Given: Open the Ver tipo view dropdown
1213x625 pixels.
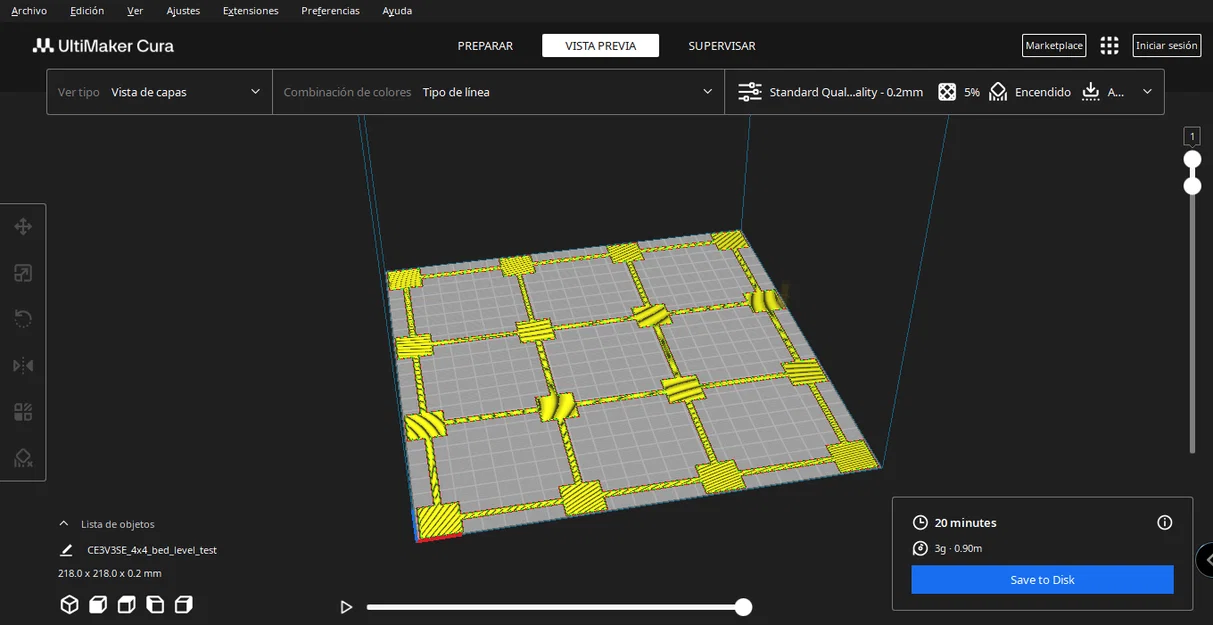Looking at the screenshot, I should (x=159, y=92).
